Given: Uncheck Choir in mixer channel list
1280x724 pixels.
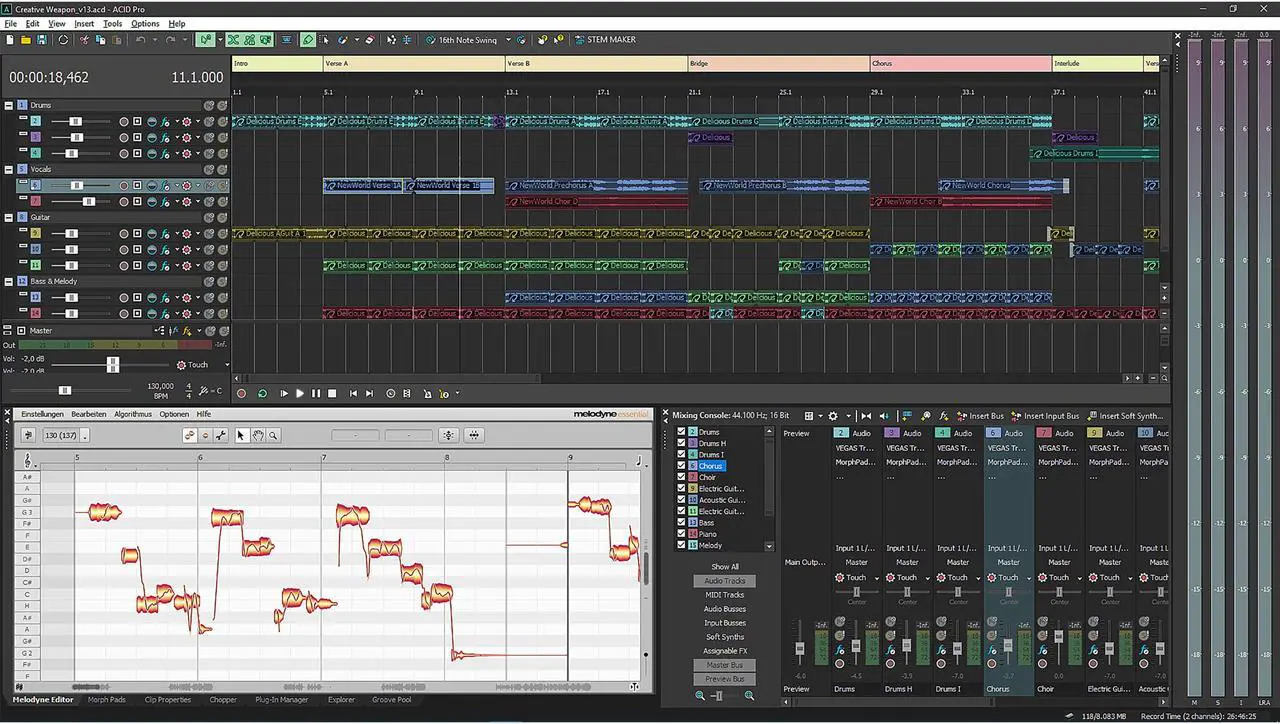Looking at the screenshot, I should point(682,477).
